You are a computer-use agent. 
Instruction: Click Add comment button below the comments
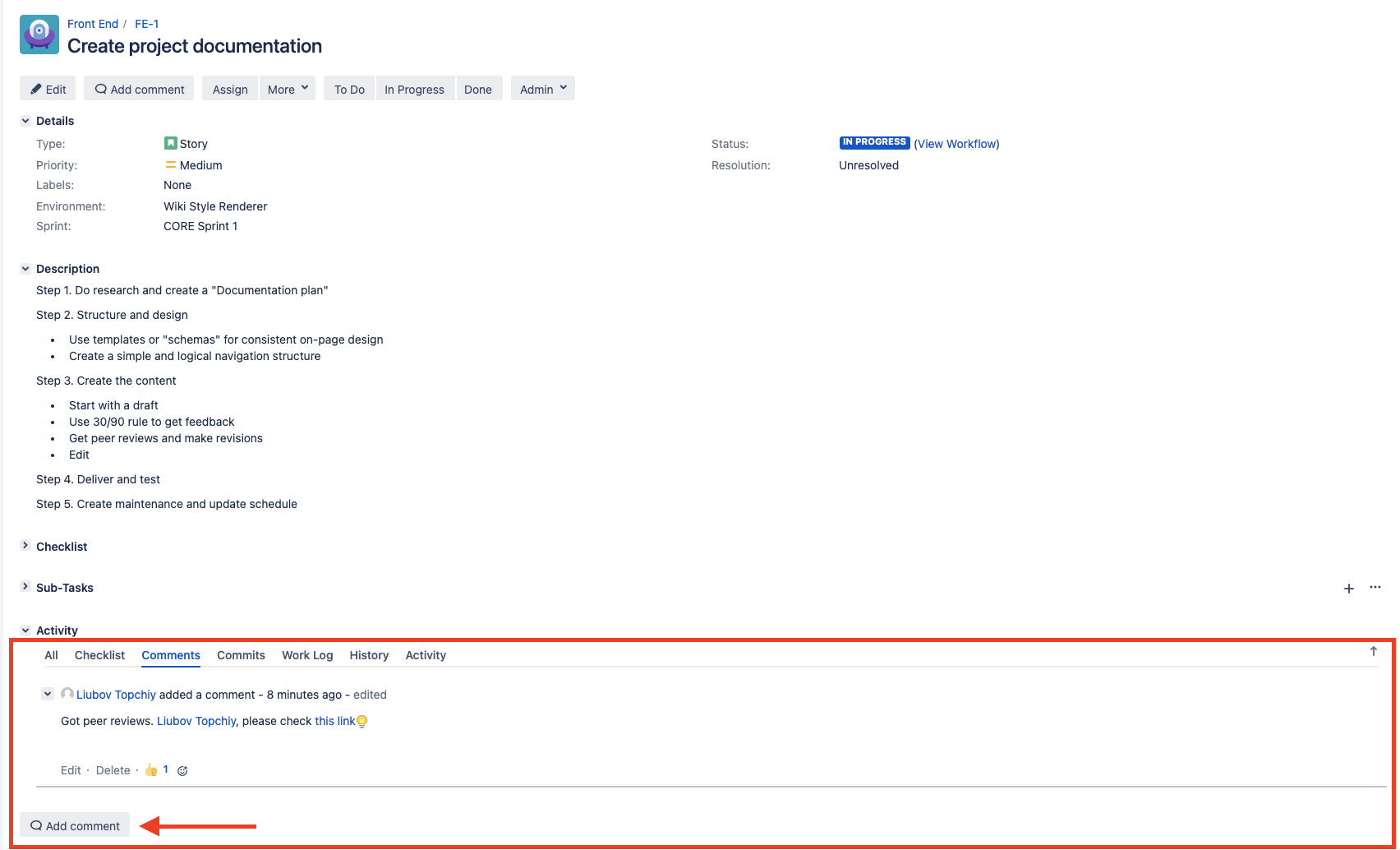pos(75,825)
